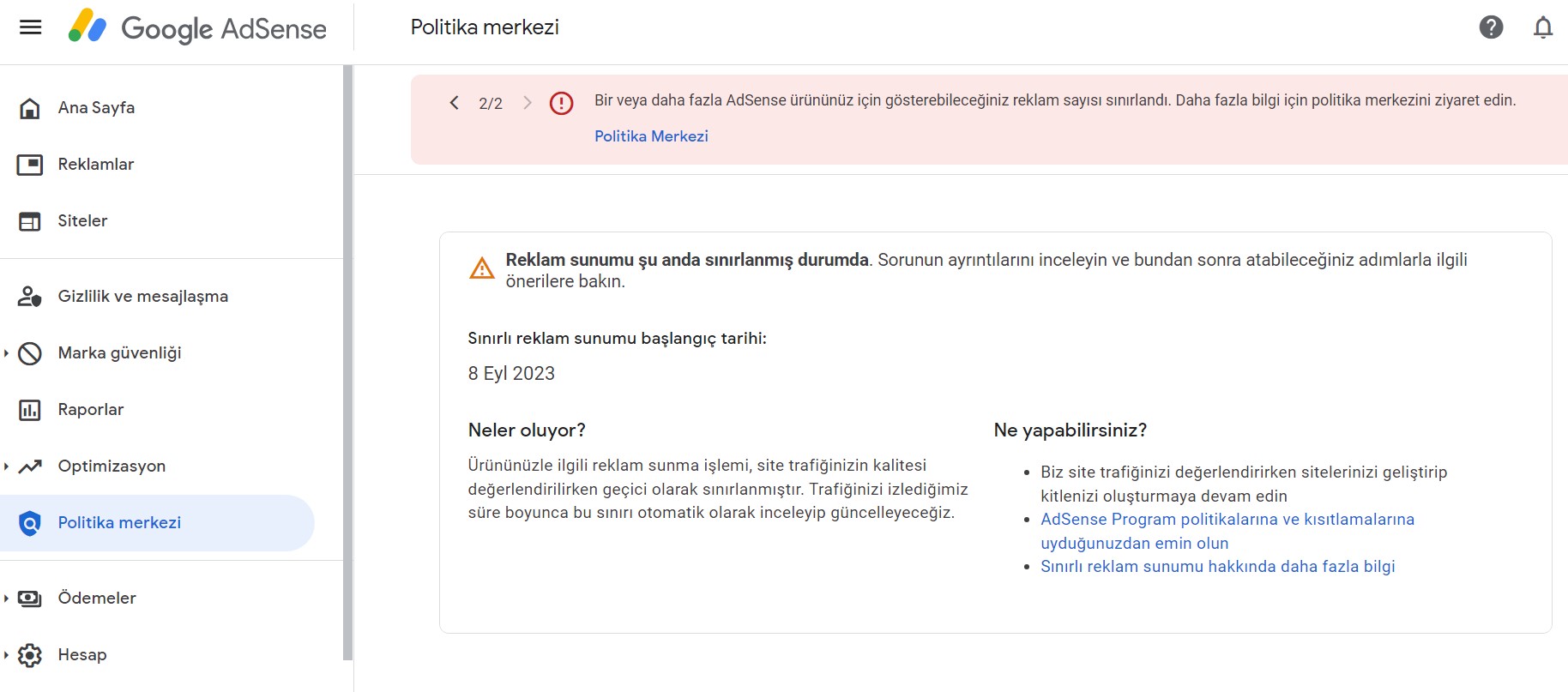Follow the Politika Merkezi banner link
Screen dimensions: 1568x692
pos(651,136)
